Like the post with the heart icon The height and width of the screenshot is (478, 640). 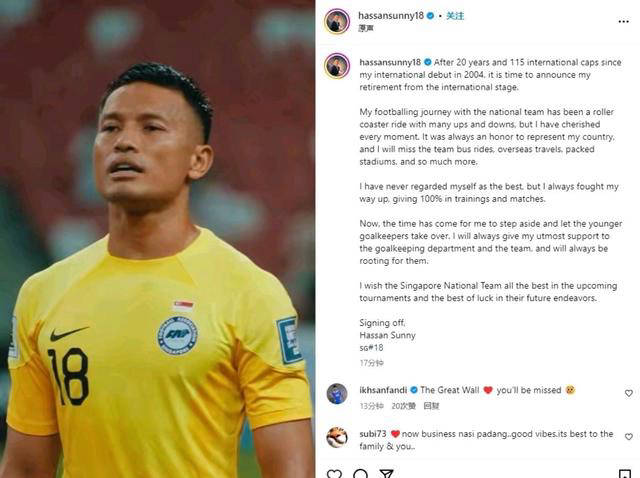click(x=335, y=474)
